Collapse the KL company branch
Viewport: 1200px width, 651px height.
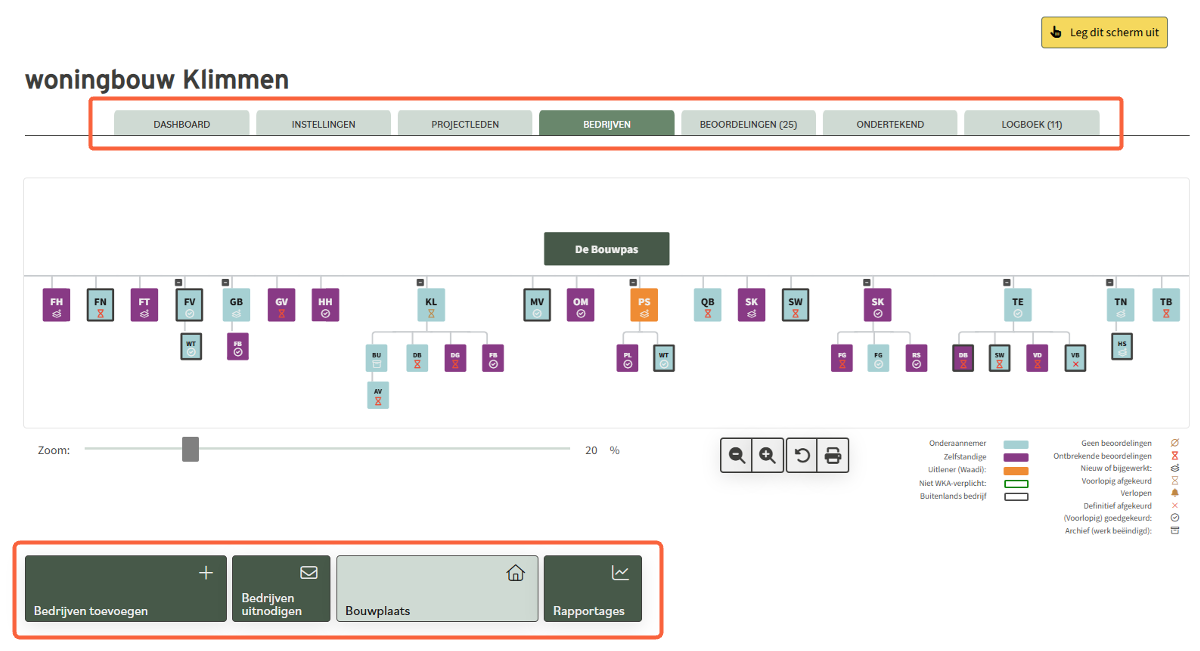coord(420,283)
